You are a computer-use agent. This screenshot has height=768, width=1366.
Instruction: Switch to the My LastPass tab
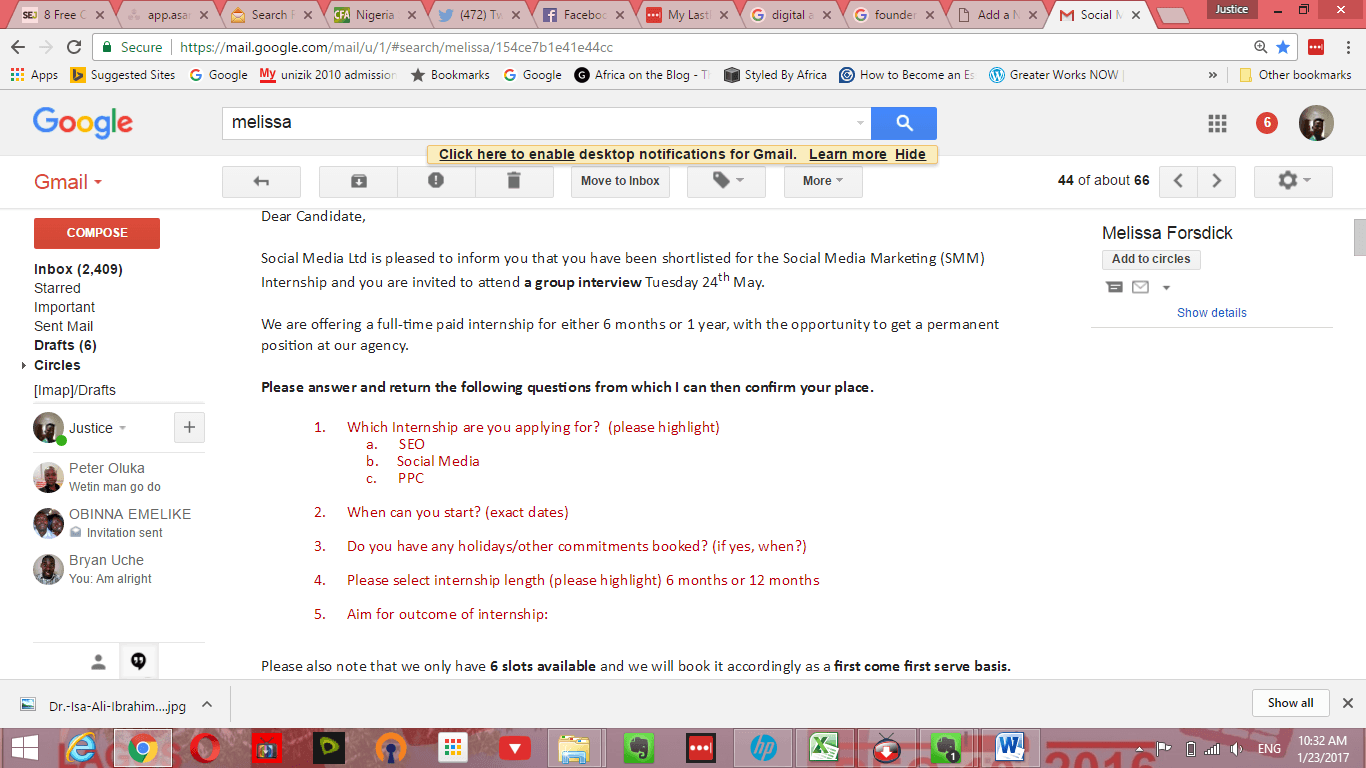pos(681,15)
